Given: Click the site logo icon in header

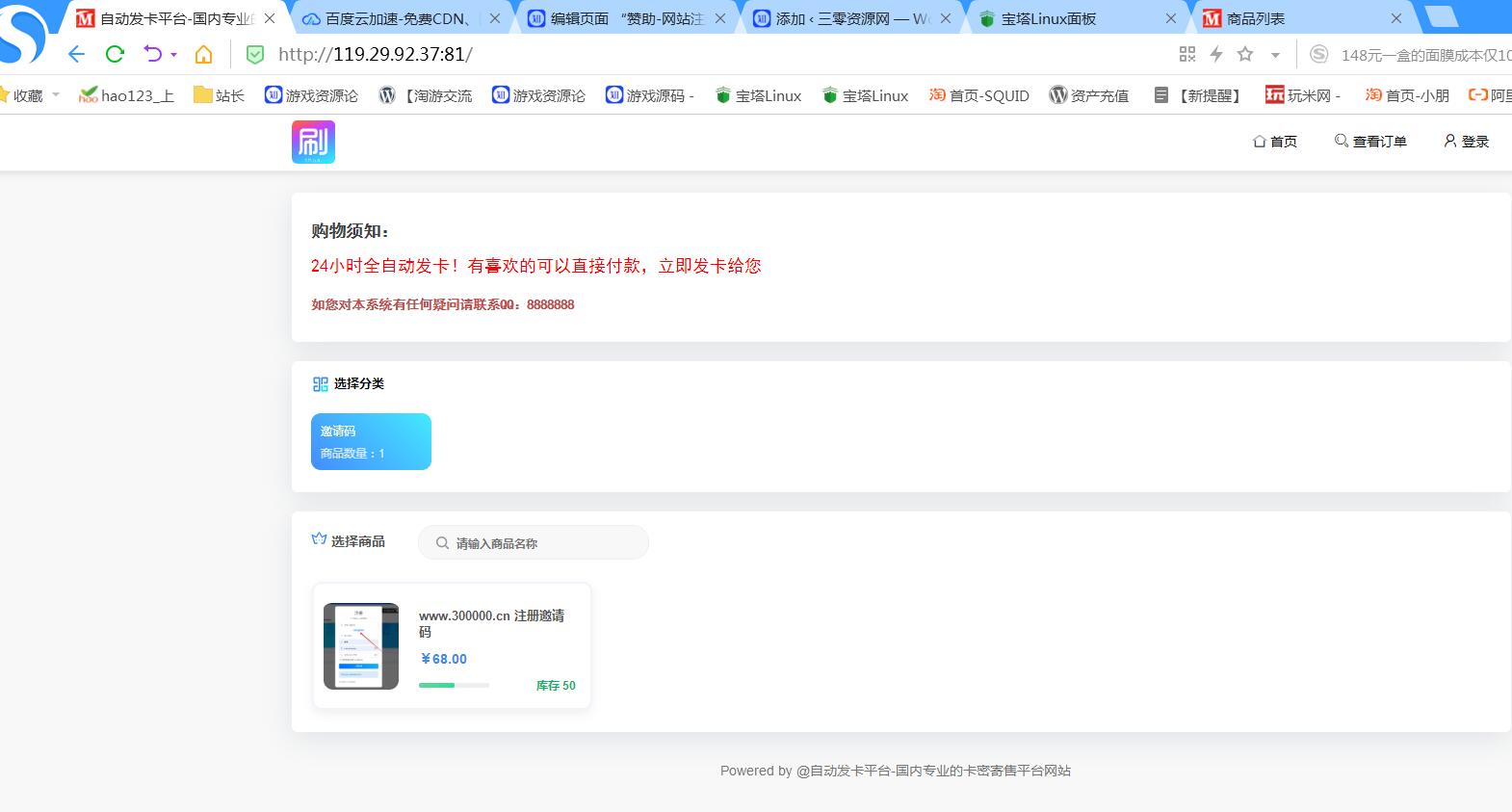Looking at the screenshot, I should [313, 142].
